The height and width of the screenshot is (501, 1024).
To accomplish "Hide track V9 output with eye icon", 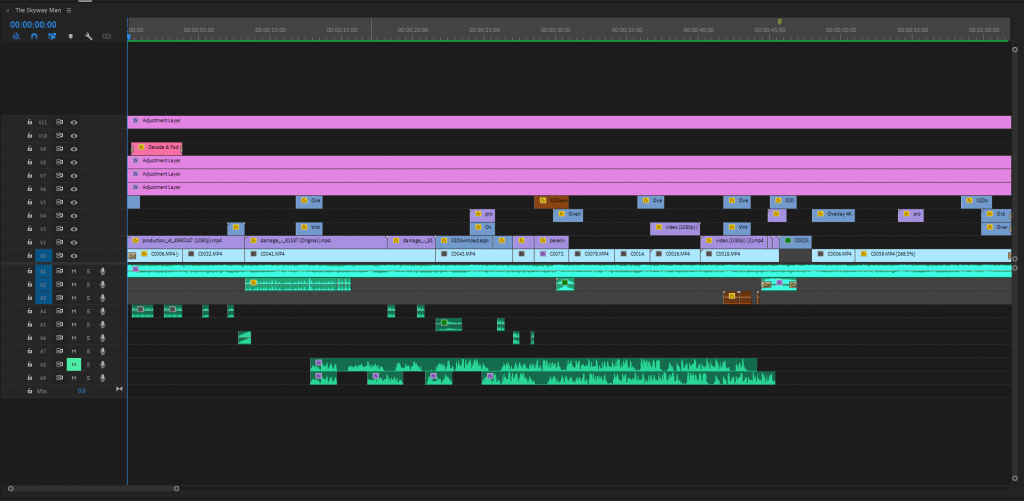I will (73, 148).
